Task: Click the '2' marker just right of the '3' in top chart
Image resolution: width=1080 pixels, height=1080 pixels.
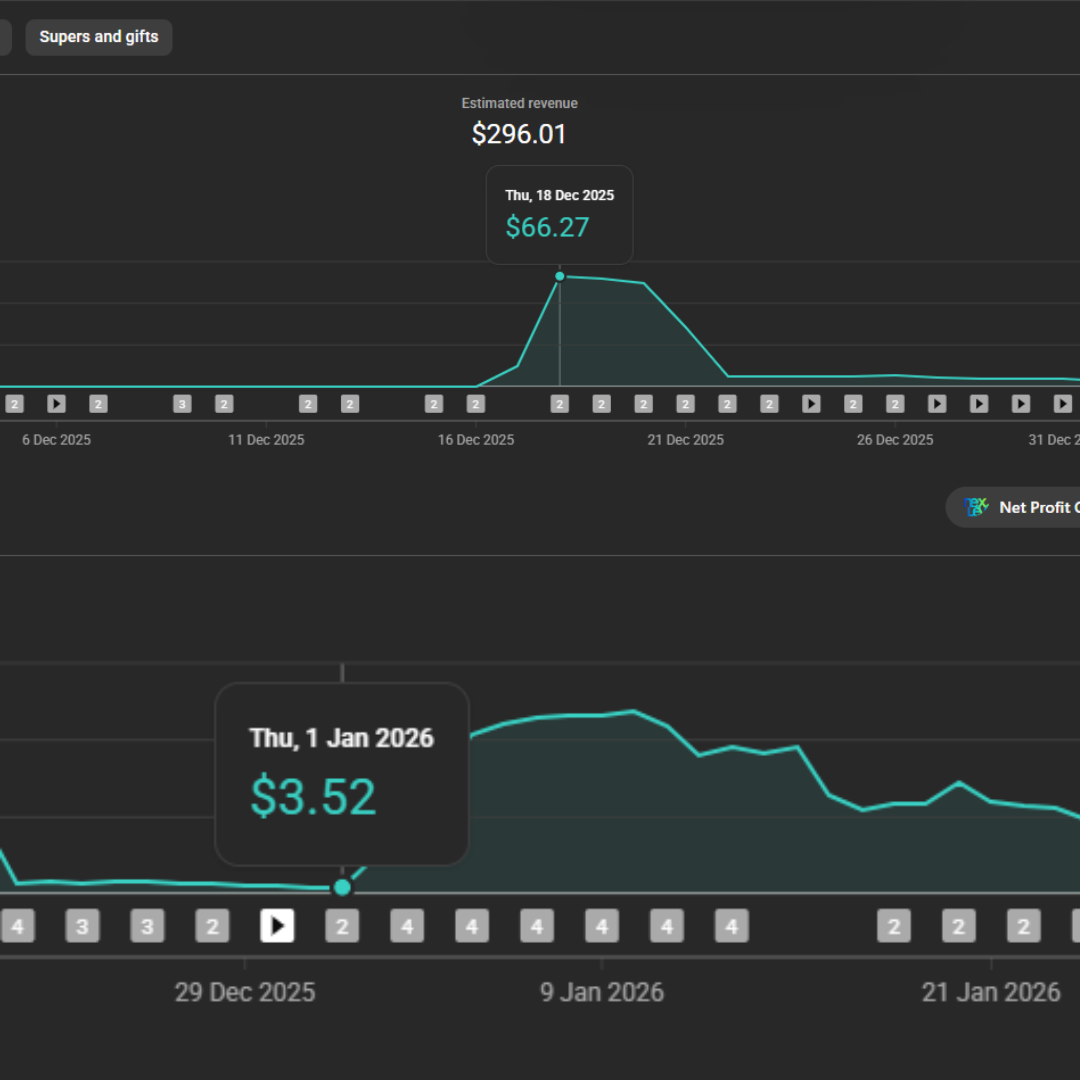Action: click(224, 404)
